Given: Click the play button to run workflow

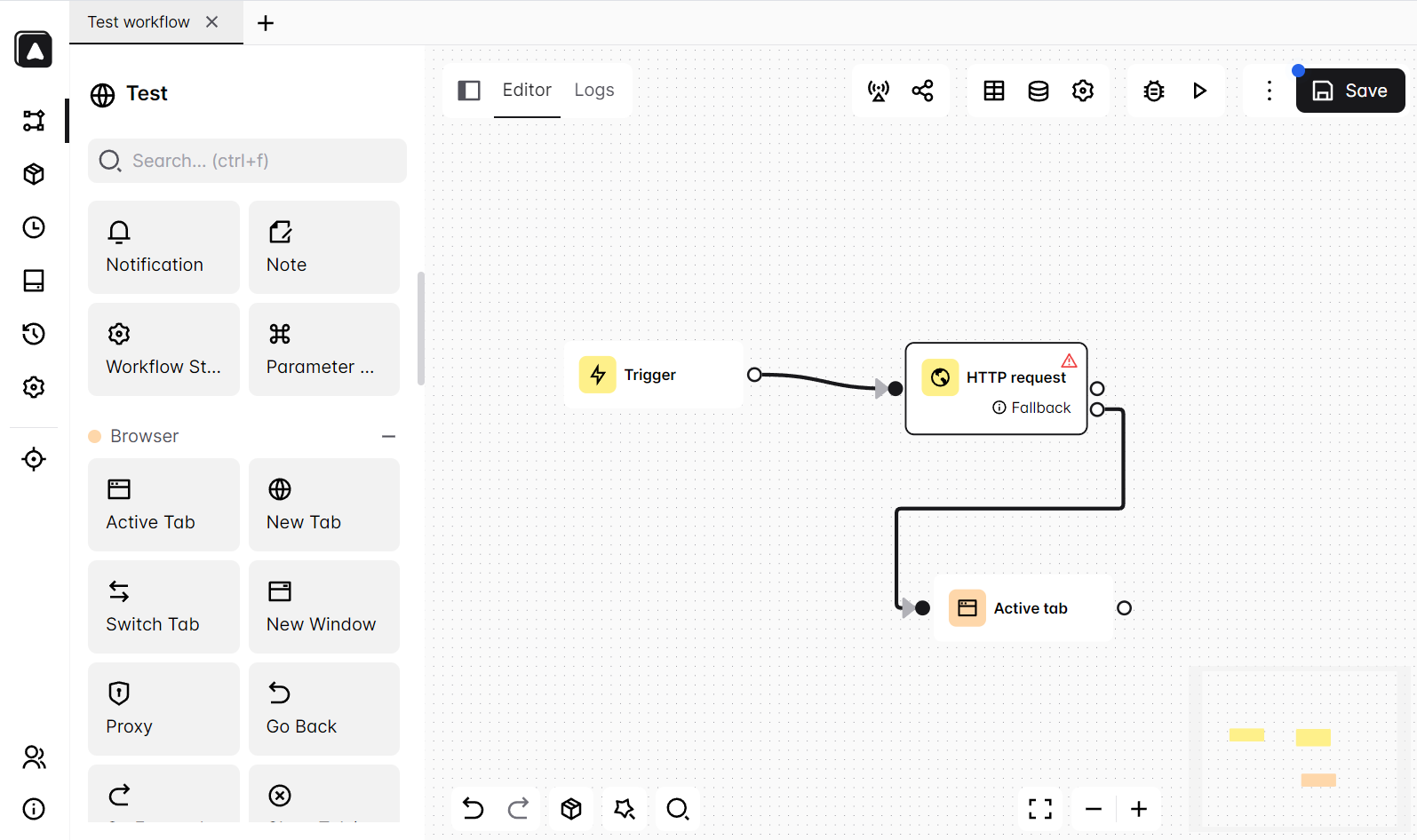Looking at the screenshot, I should [x=1199, y=91].
